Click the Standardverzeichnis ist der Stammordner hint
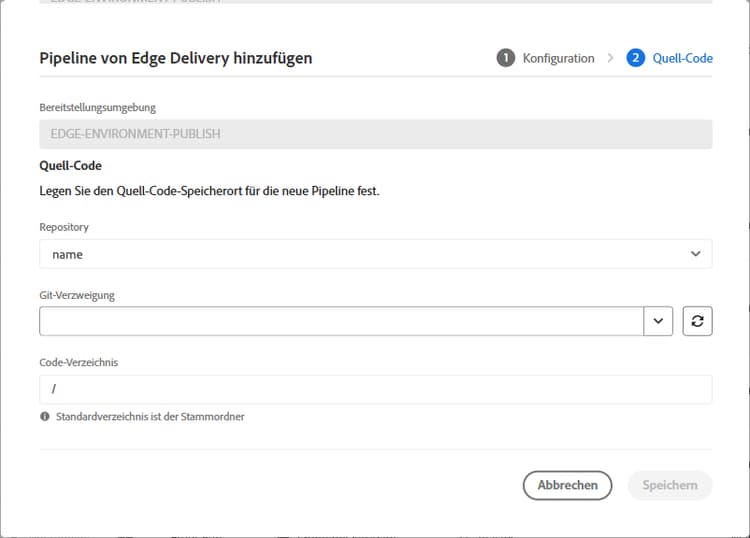750x538 pixels. click(150, 417)
